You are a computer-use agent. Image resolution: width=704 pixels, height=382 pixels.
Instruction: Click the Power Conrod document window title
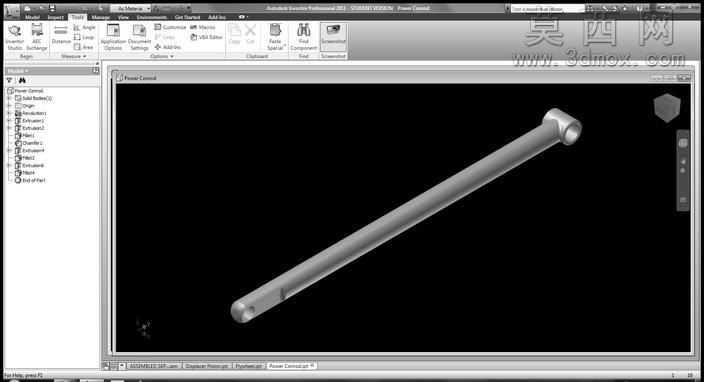(x=140, y=78)
